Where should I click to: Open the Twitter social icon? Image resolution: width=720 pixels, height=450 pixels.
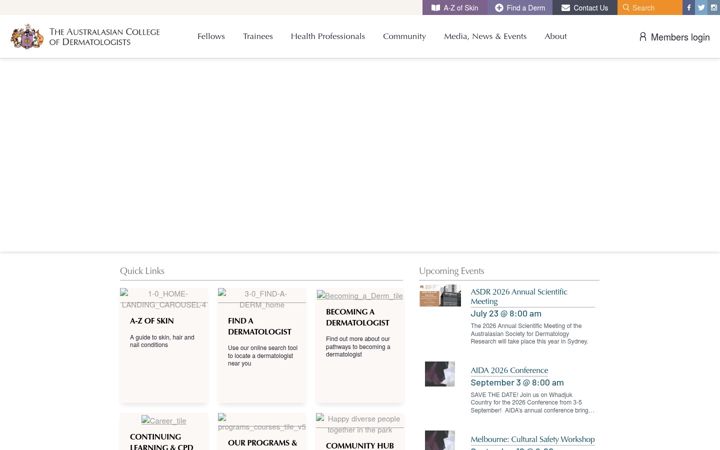[x=701, y=7]
